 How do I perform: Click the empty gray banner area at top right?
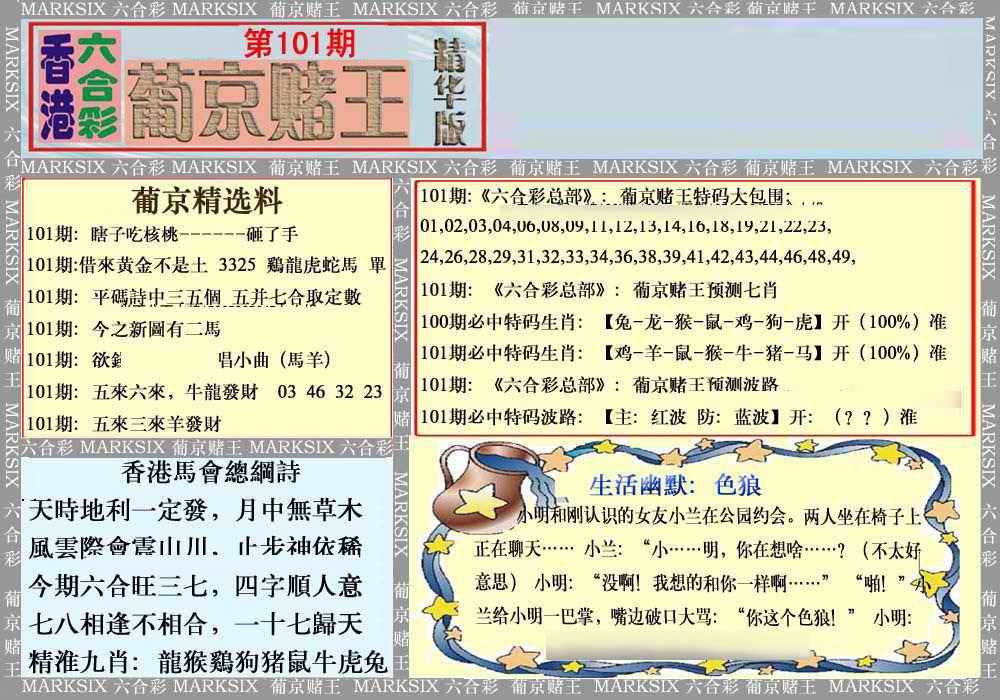(x=735, y=90)
